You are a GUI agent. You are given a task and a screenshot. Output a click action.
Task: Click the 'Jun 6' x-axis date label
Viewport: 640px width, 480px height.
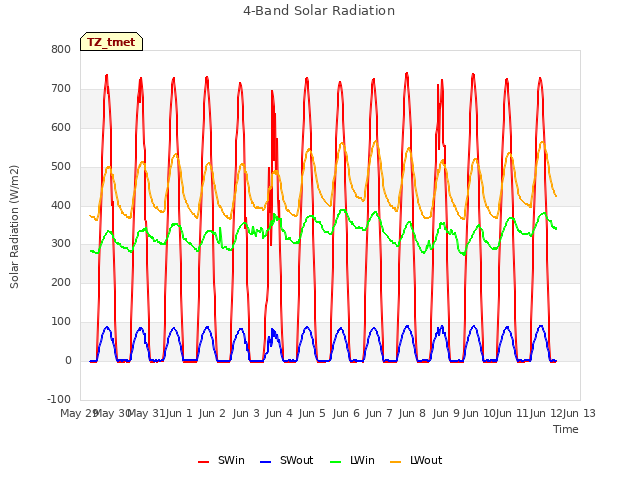pos(346,413)
